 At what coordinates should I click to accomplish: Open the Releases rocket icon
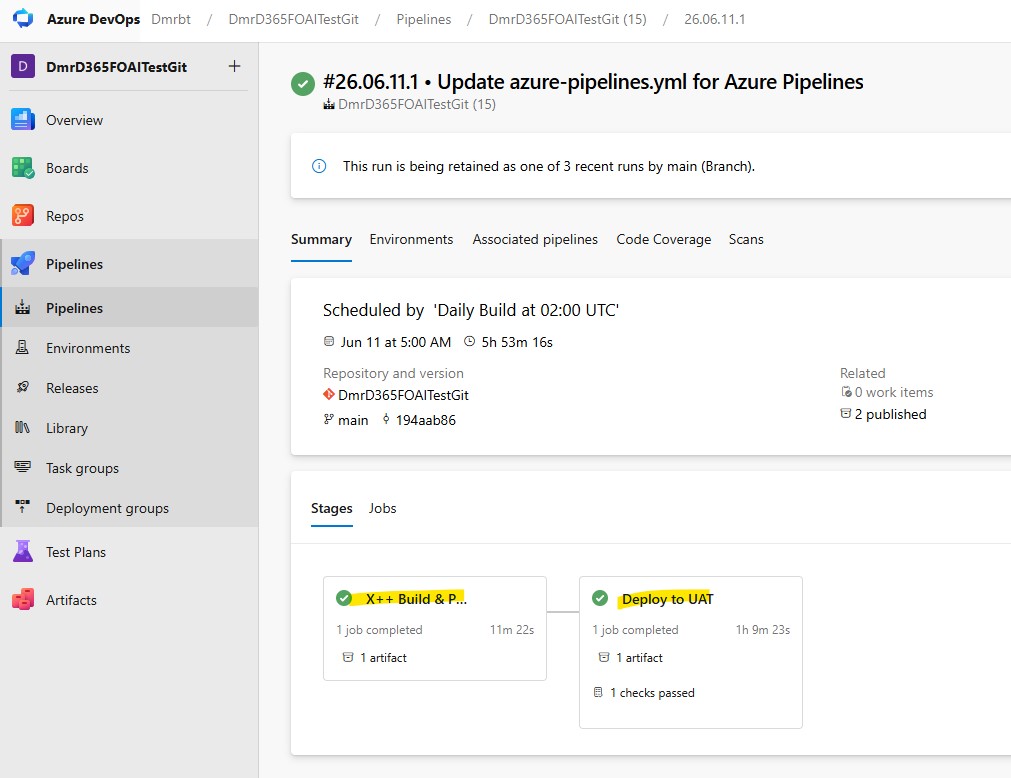point(23,387)
